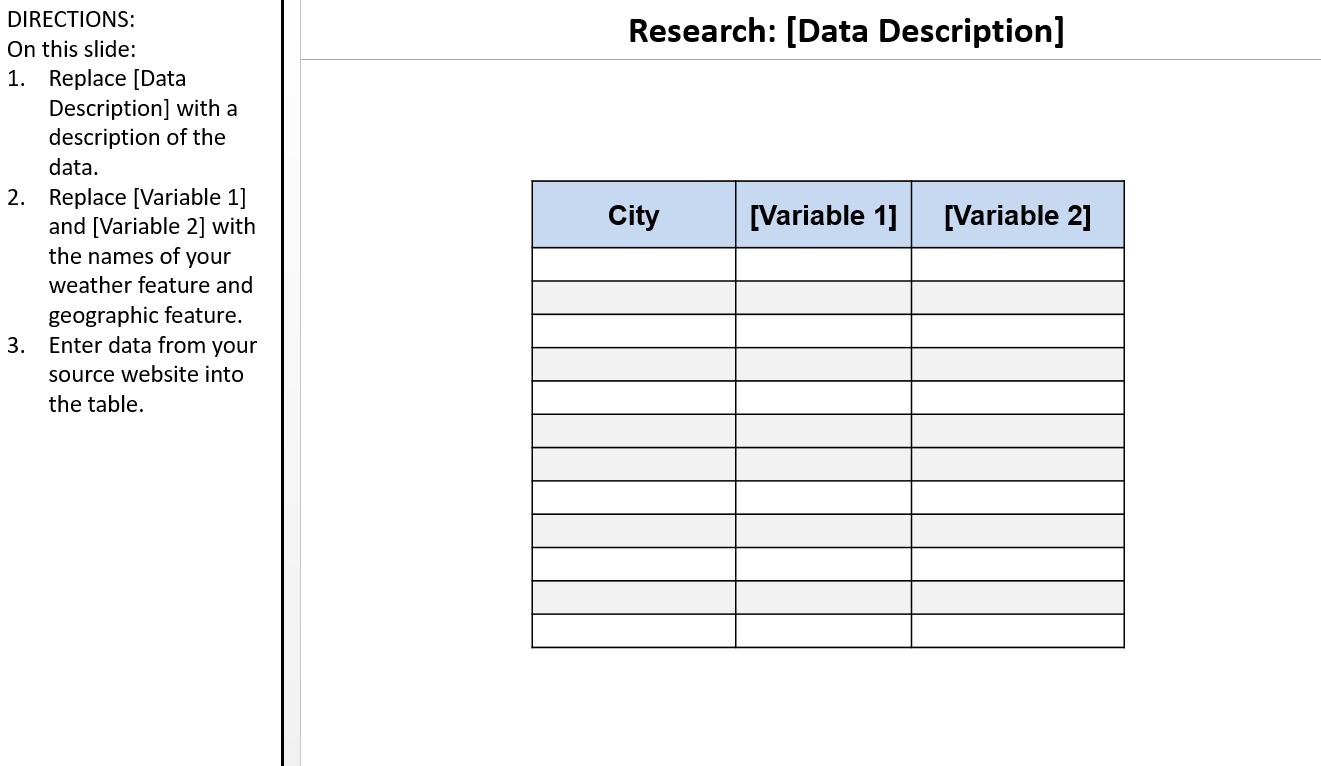Click direction step 2 about Variable names
Image resolution: width=1321 pixels, height=766 pixels.
[132, 256]
